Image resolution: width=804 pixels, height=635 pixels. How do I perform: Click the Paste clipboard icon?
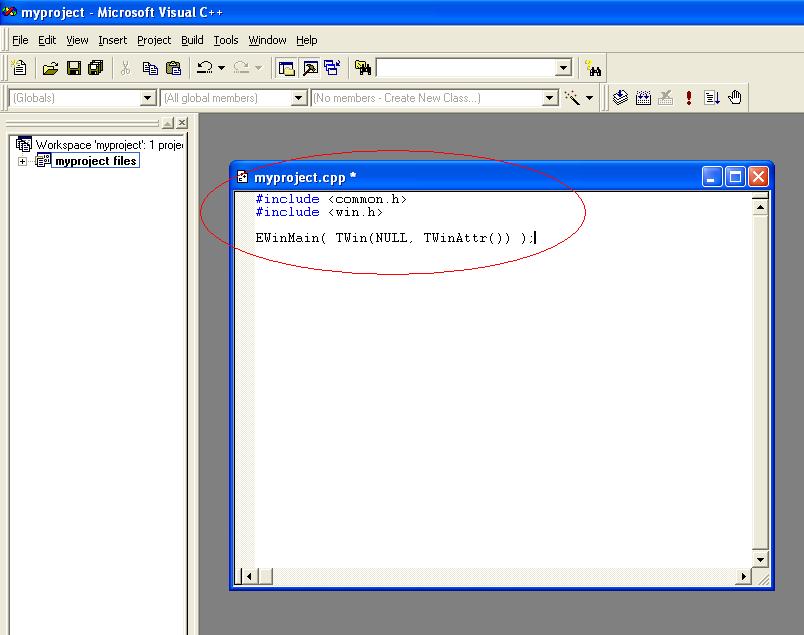[174, 68]
